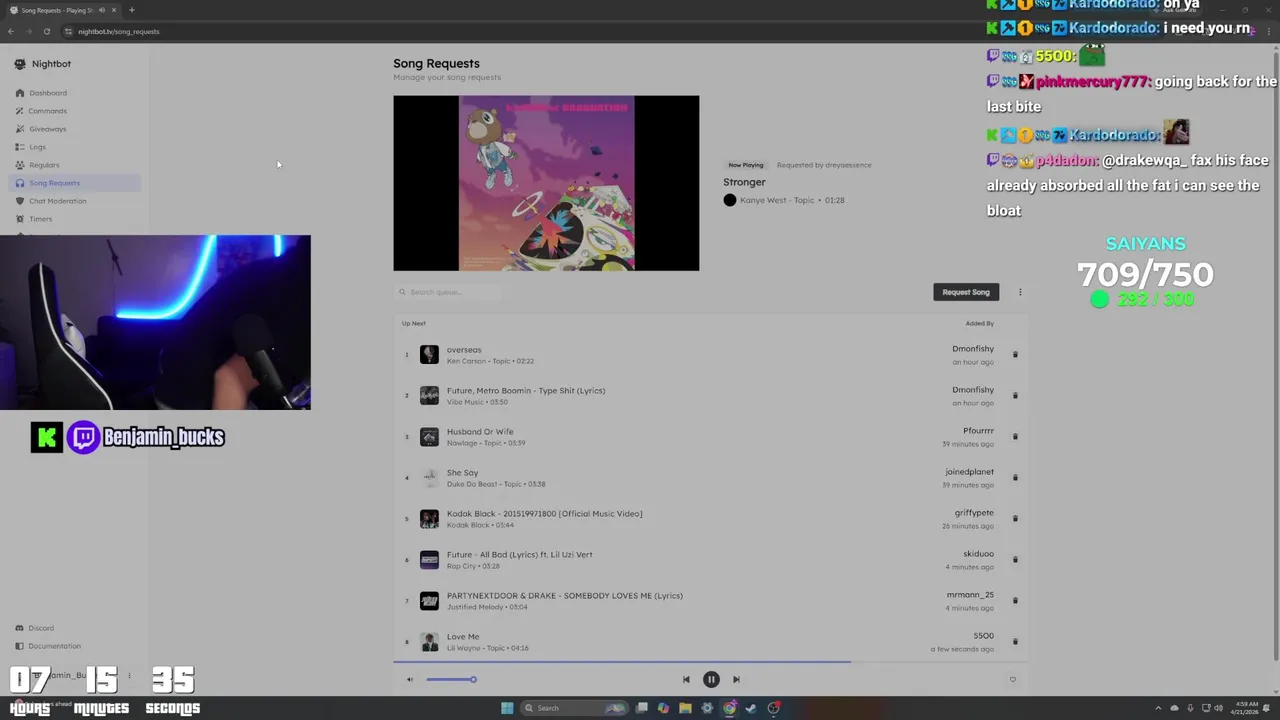This screenshot has width=1280, height=720.
Task: Select the Love Me song title
Action: click(x=463, y=636)
